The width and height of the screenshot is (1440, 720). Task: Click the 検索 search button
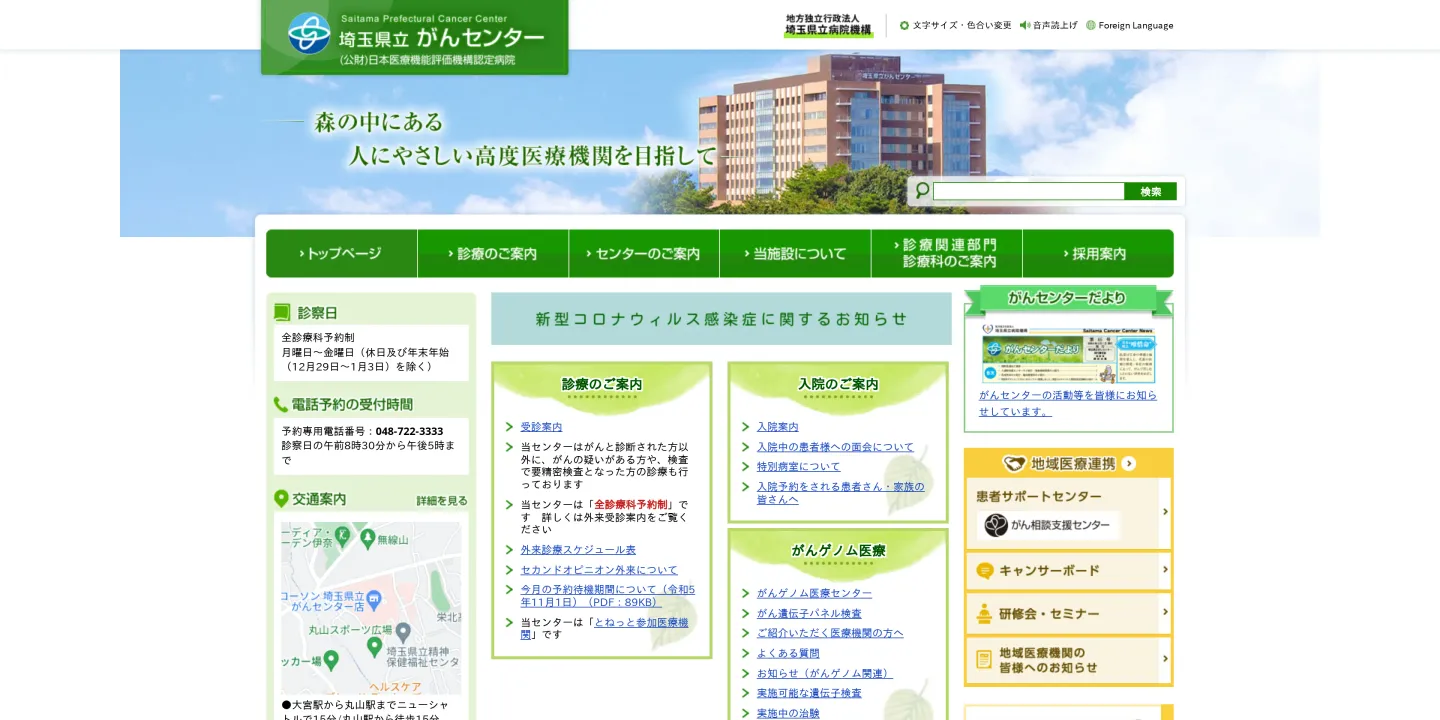[x=1151, y=191]
